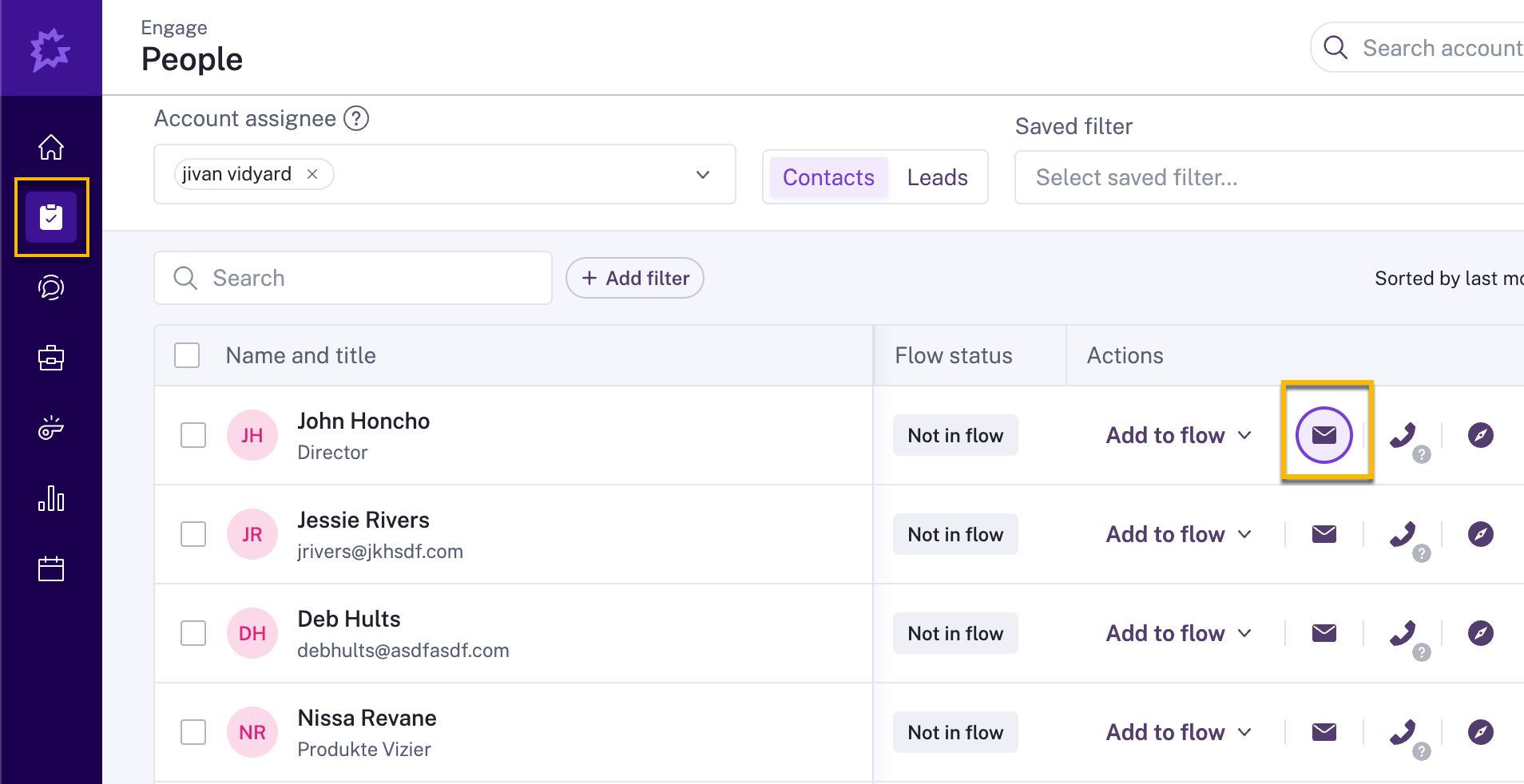Check the box for Nissa Revane

click(193, 732)
